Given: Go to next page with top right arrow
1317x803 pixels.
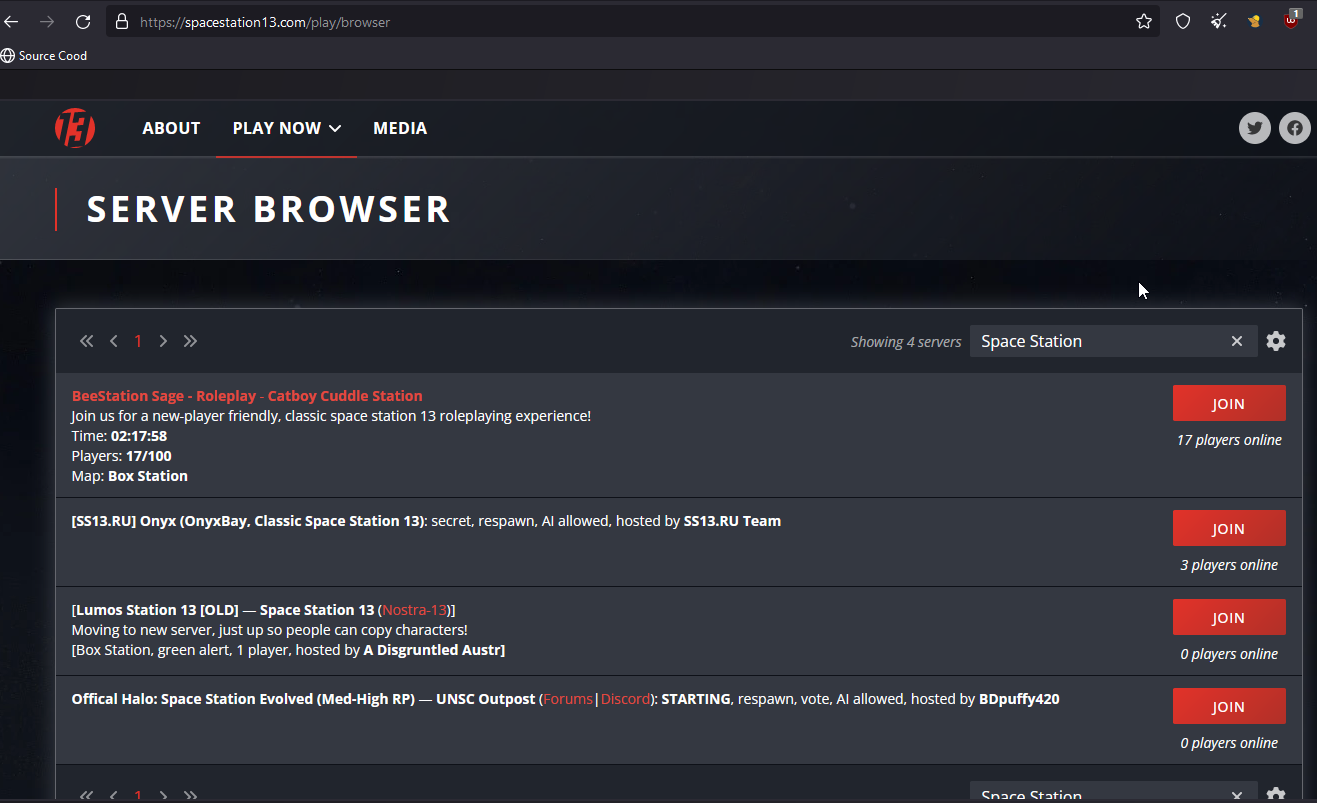Looking at the screenshot, I should coord(163,341).
